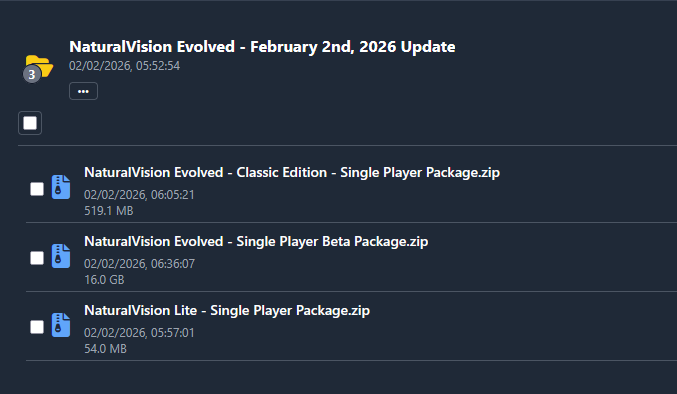Click the folder timestamp 05:52:54
Screen dimensions: 677x394
pyautogui.click(x=124, y=66)
